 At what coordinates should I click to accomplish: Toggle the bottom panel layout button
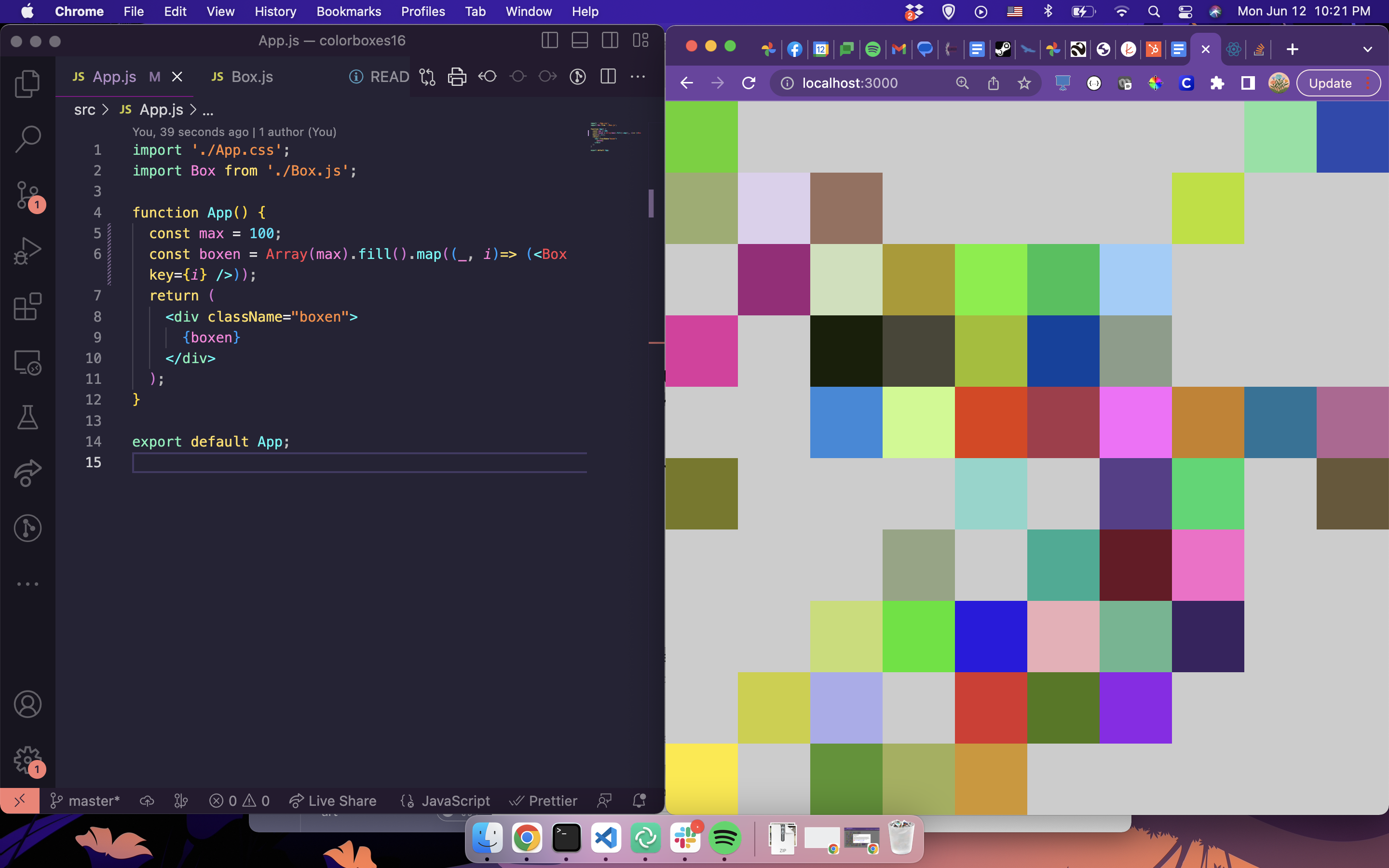click(580, 41)
